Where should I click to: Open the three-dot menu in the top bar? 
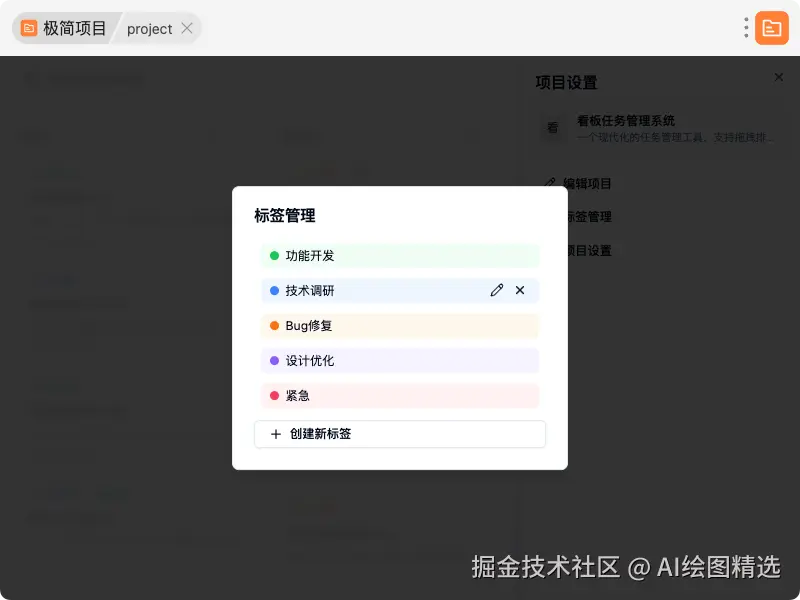[745, 28]
